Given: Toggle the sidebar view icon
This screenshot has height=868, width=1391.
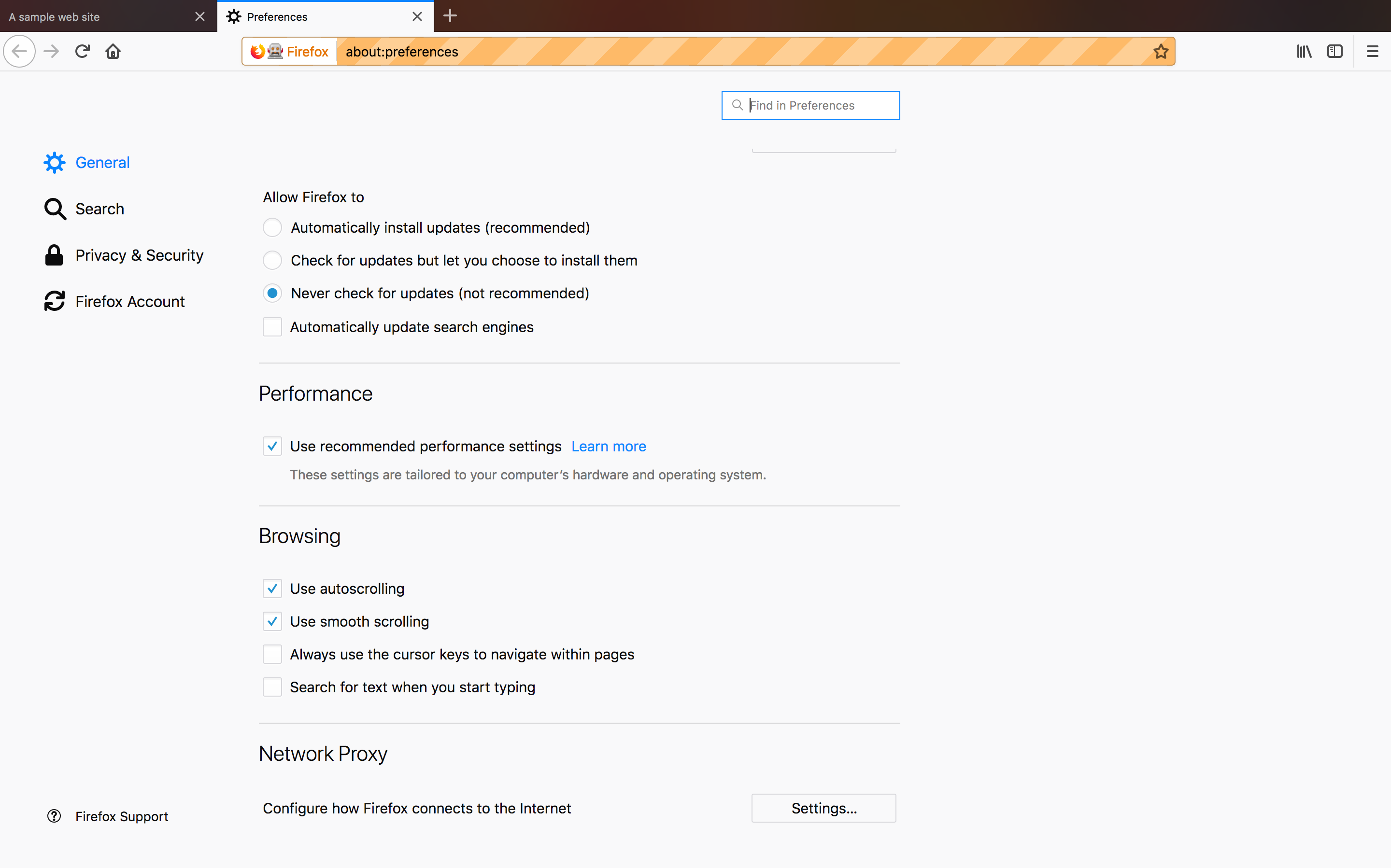Looking at the screenshot, I should click(x=1334, y=52).
